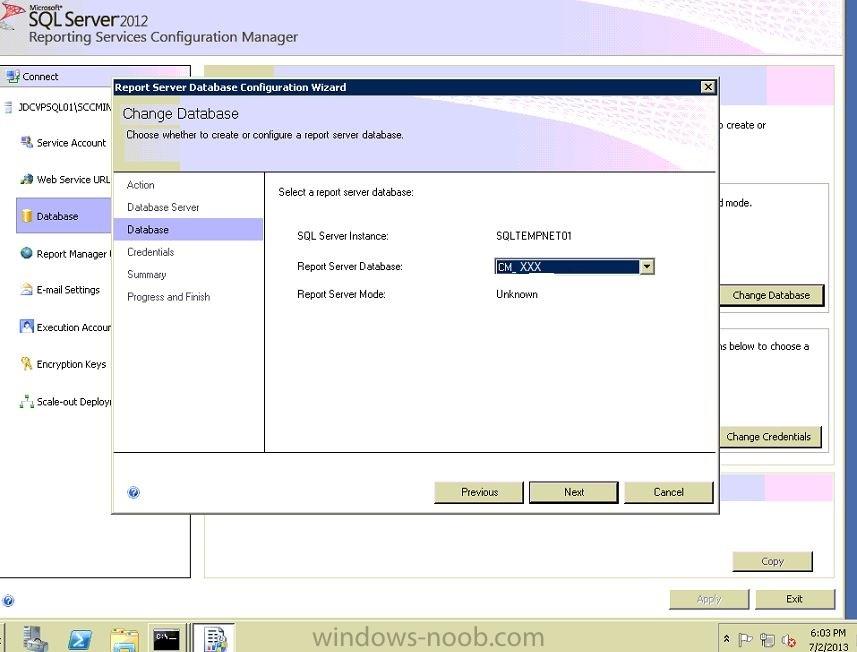The height and width of the screenshot is (652, 857).
Task: Go to Summary wizard step
Action: coord(146,275)
